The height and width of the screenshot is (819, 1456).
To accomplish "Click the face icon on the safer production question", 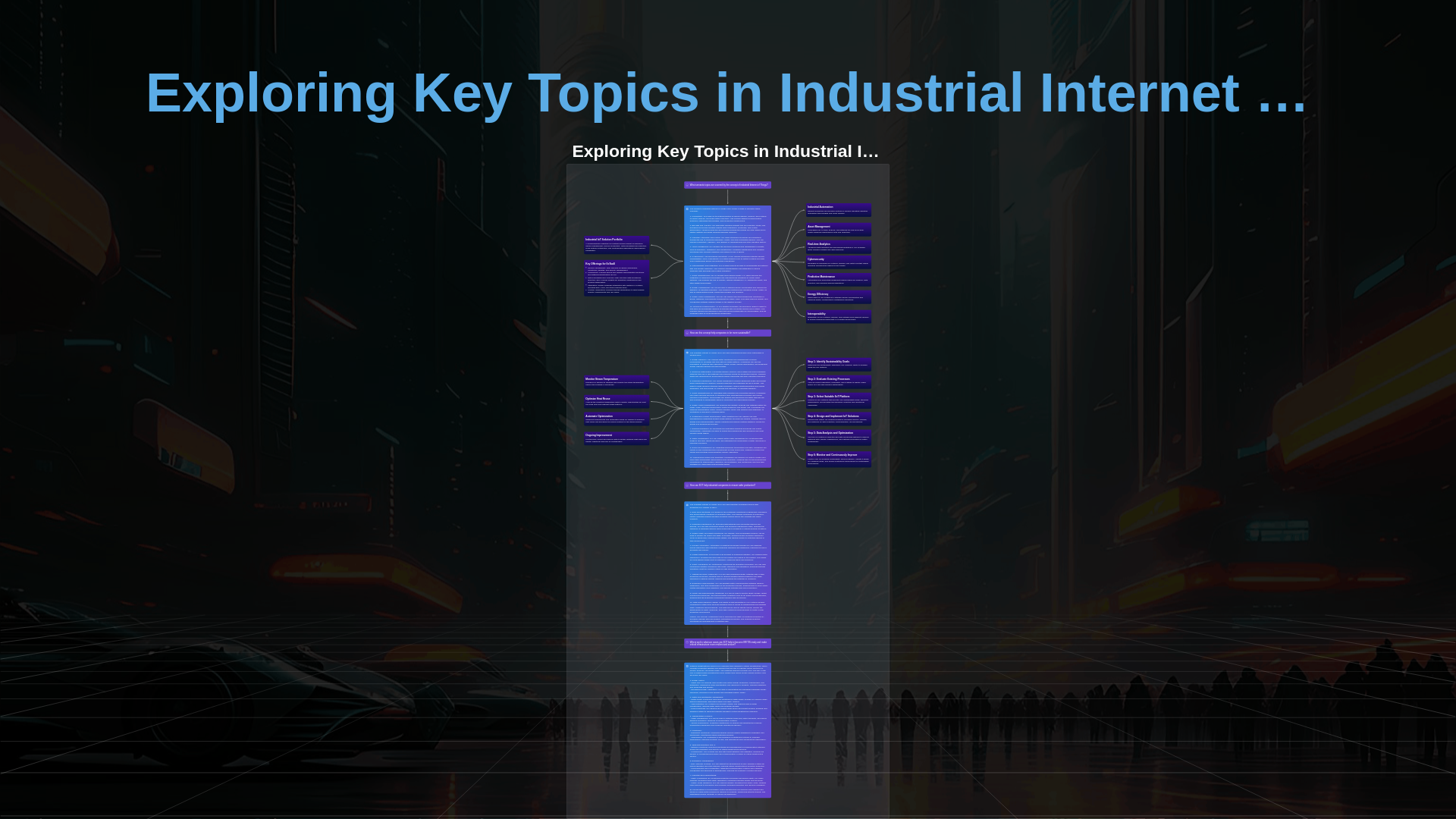I will tap(687, 485).
